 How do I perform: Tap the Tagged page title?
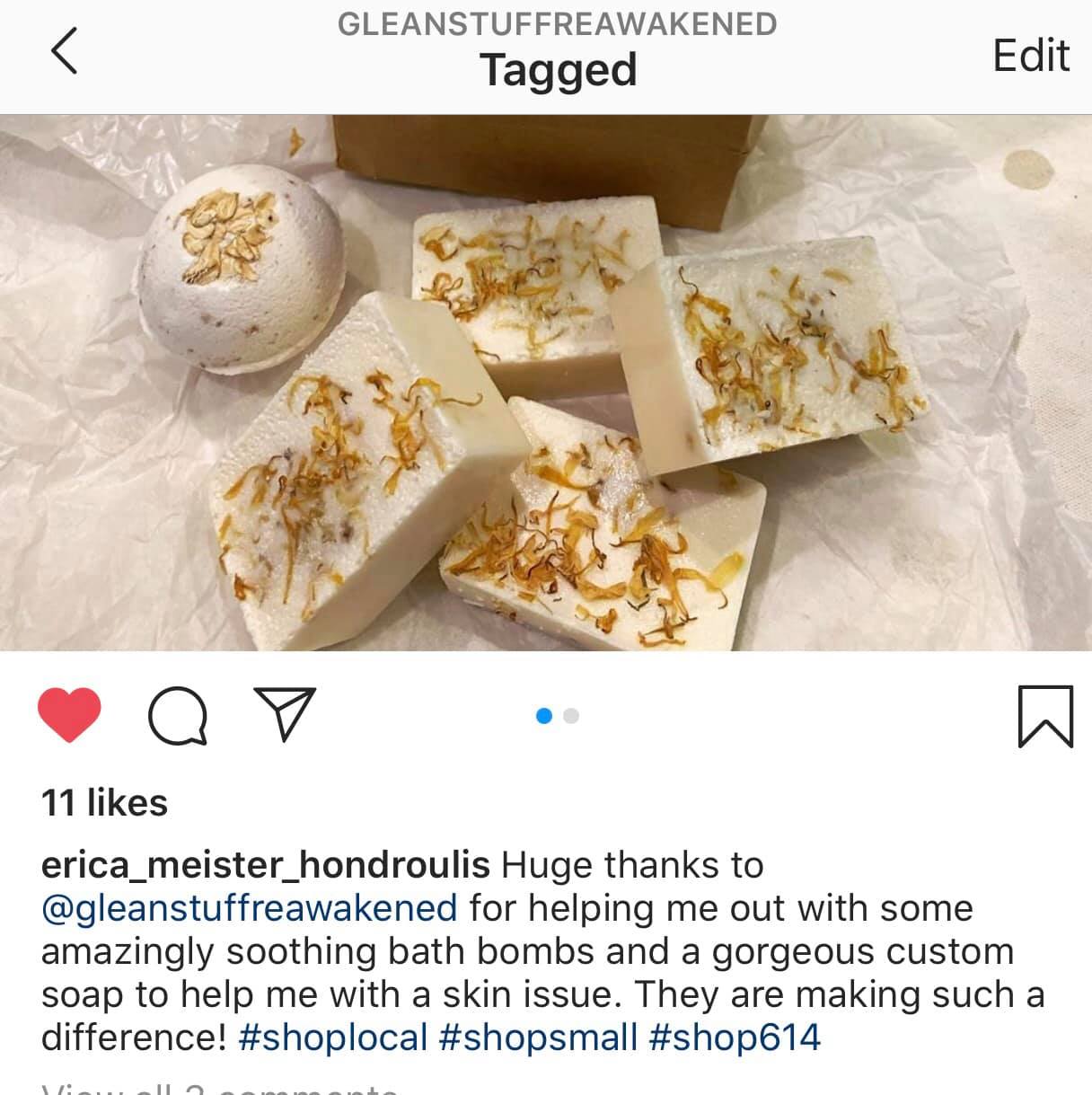coord(558,70)
